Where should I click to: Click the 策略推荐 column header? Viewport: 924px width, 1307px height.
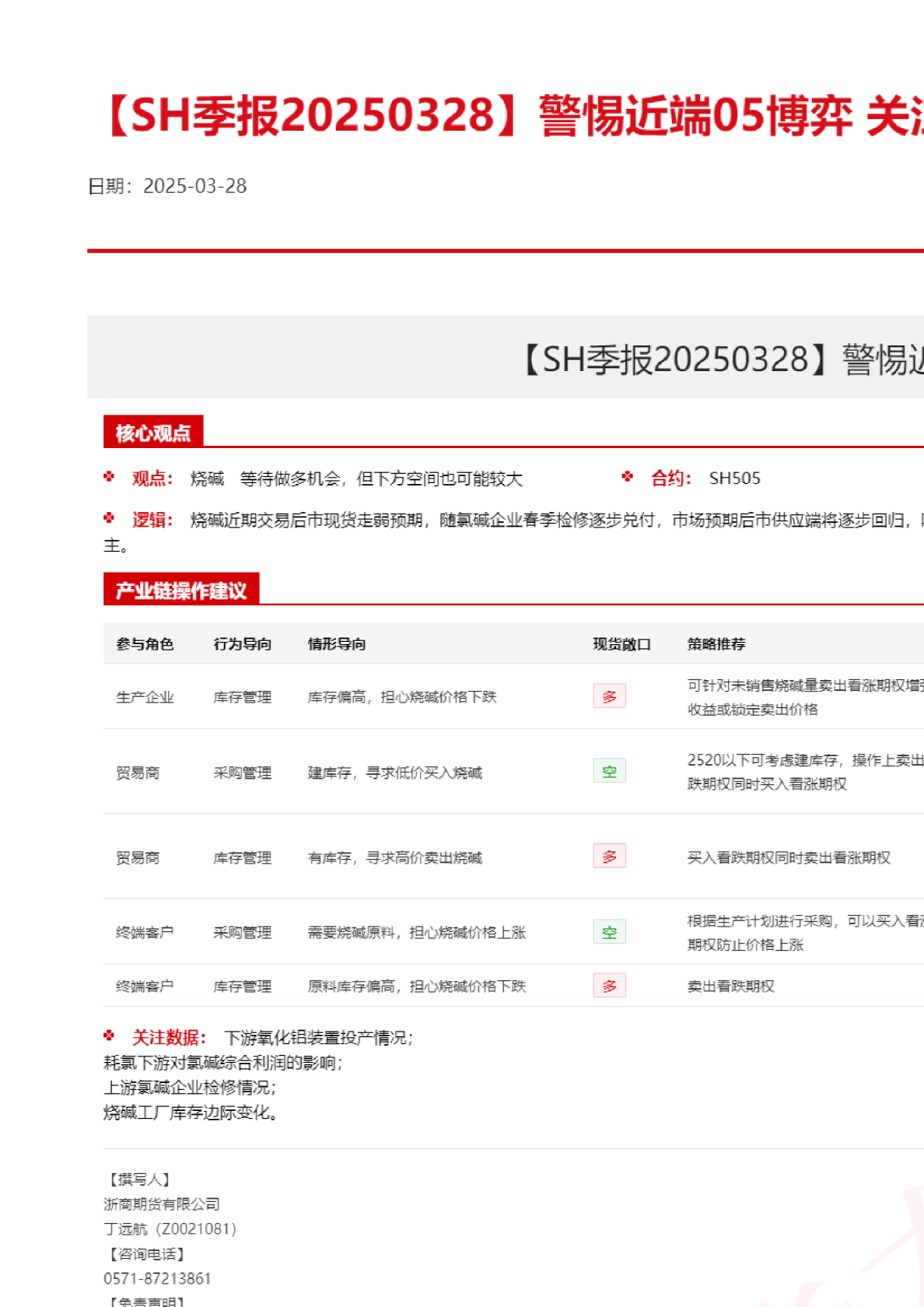point(716,644)
